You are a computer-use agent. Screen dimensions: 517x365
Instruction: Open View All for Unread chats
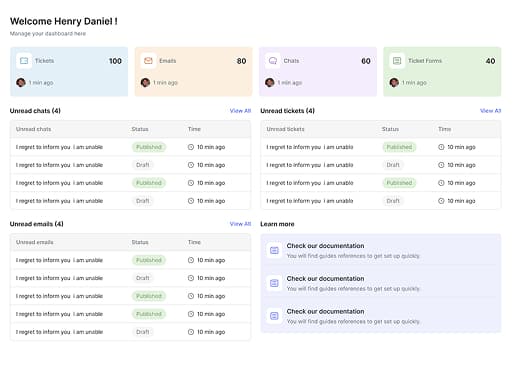(x=240, y=111)
